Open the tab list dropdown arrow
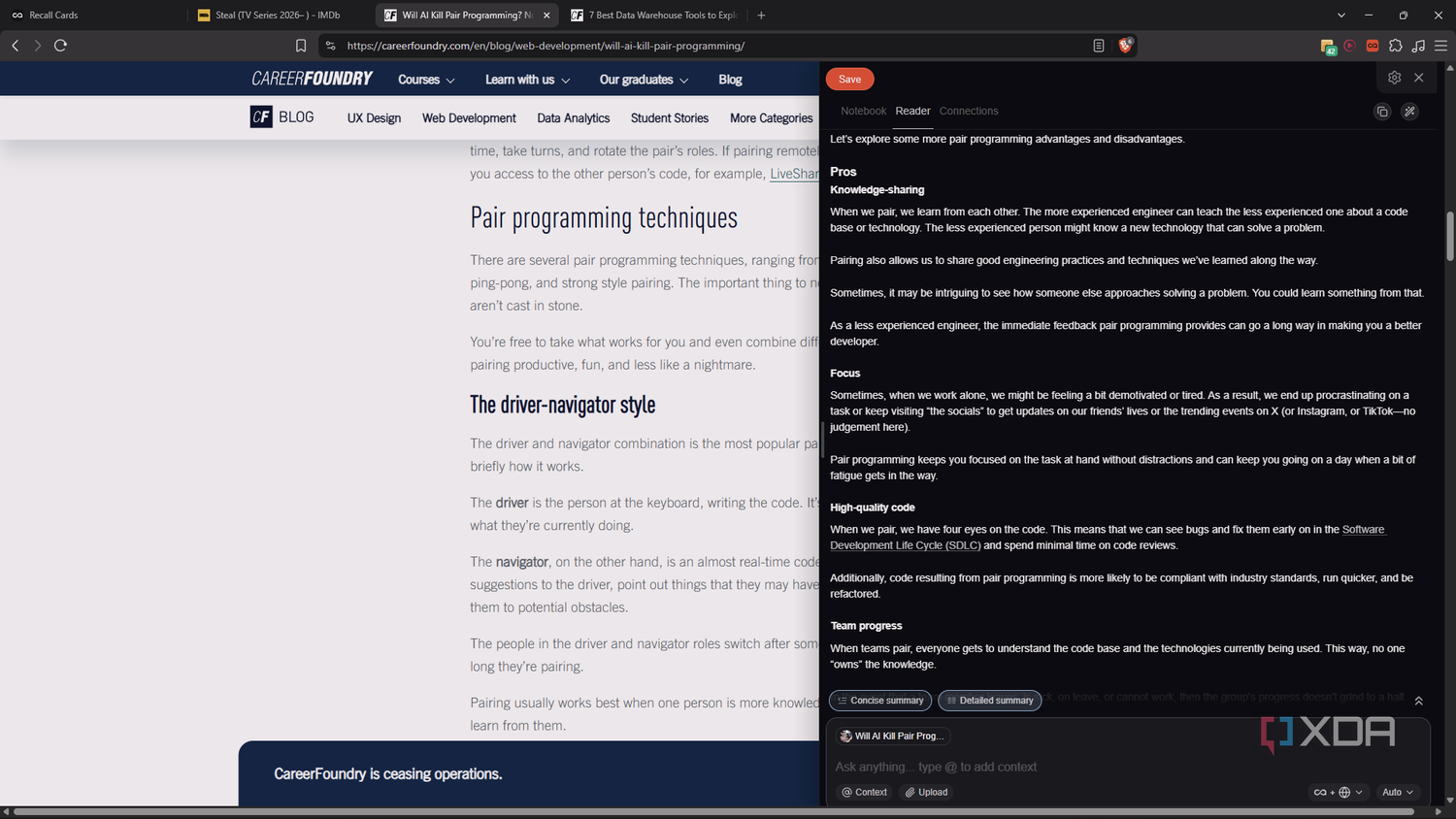The height and width of the screenshot is (819, 1456). (1341, 16)
